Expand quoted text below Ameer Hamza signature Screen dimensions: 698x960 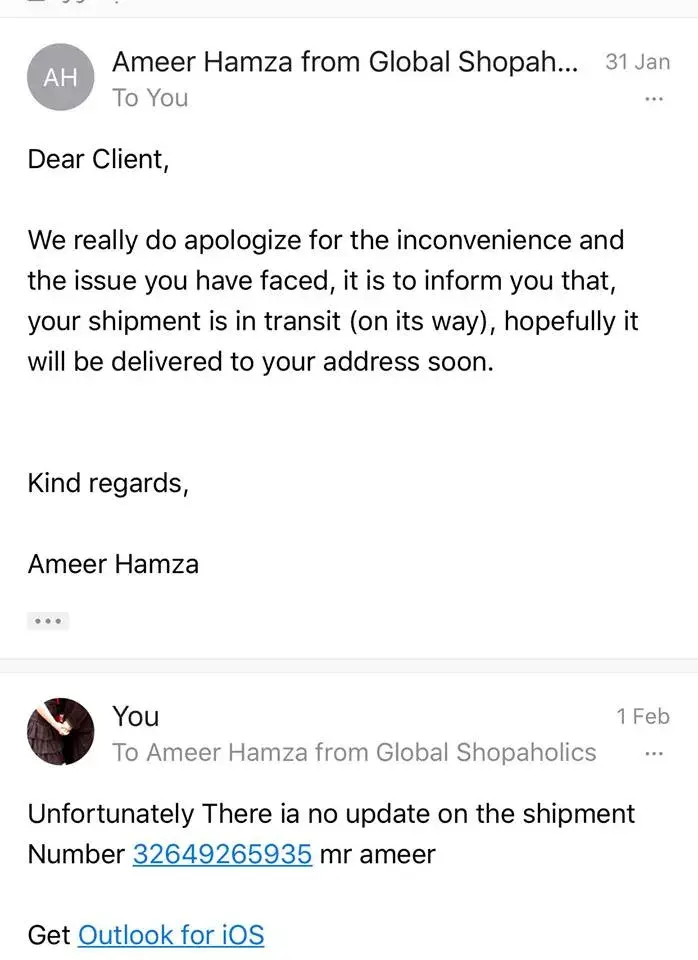pyautogui.click(x=48, y=621)
